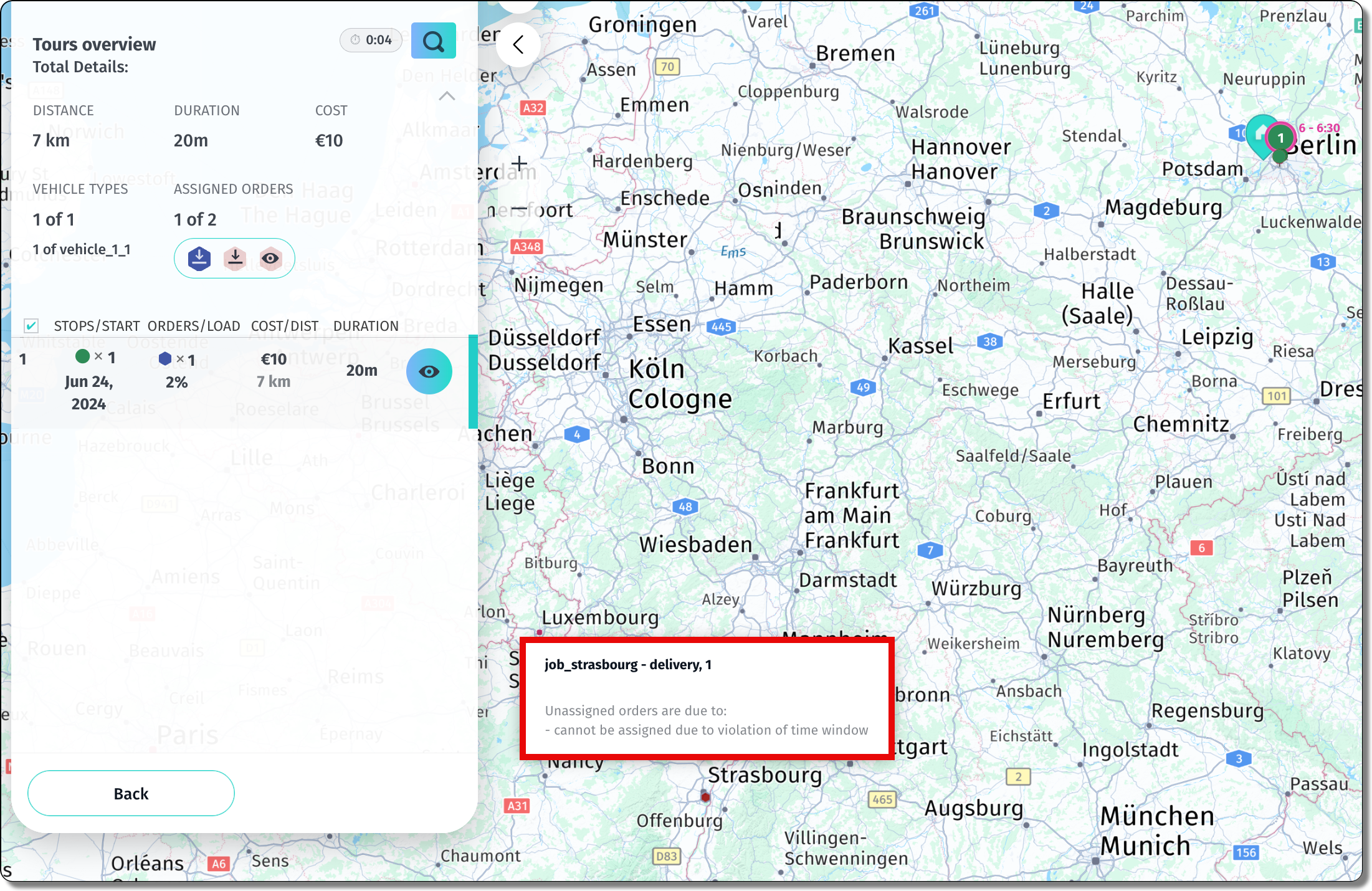Click the back arrow beside the map
Image resolution: width=1372 pixels, height=891 pixels.
(x=518, y=45)
